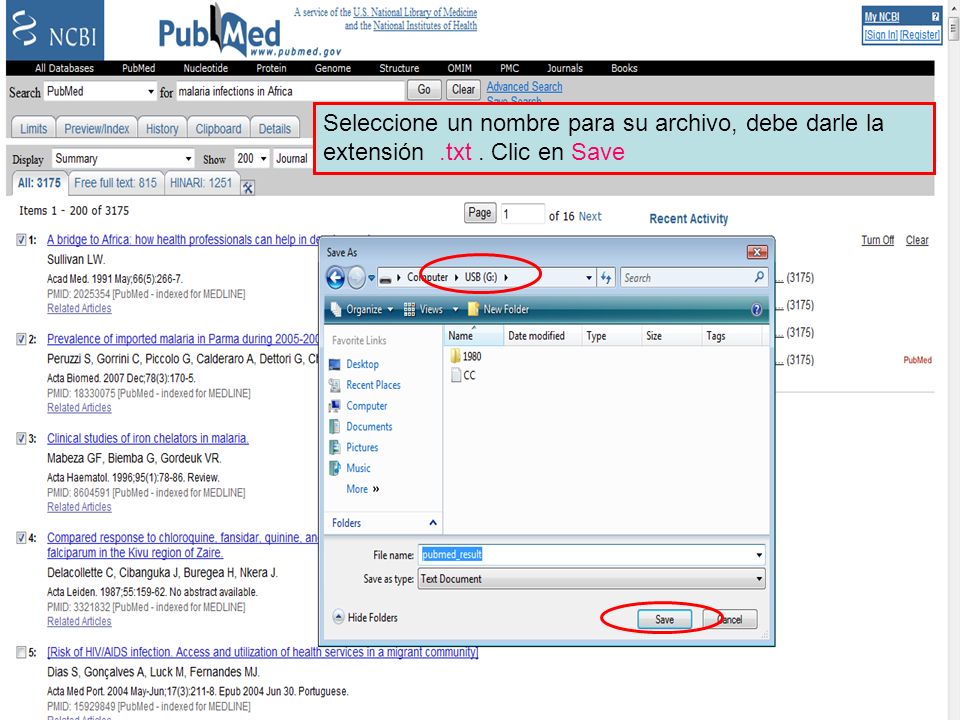
Task: Collapse the Folders section chevron
Action: pos(433,523)
